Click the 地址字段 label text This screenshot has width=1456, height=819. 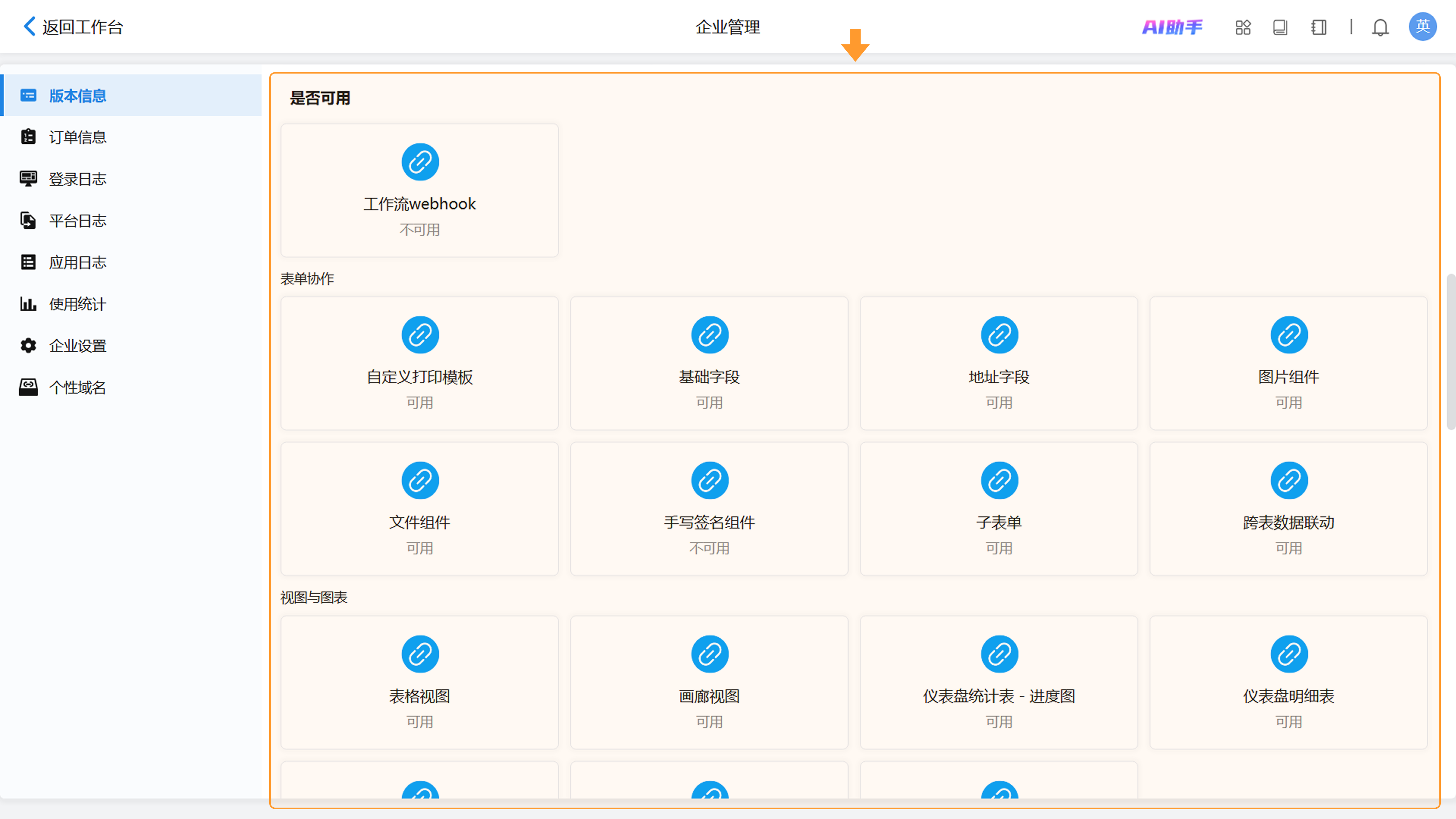point(999,377)
